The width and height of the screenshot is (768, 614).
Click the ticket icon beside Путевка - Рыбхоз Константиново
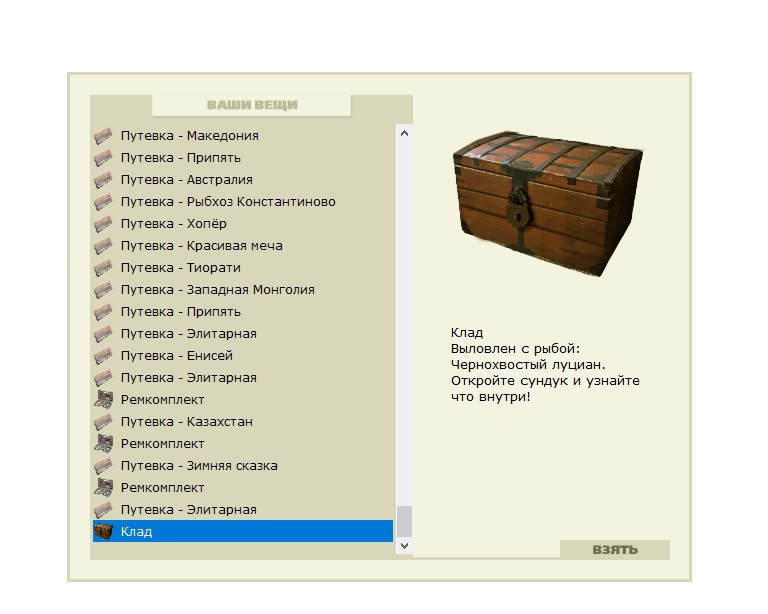tap(103, 202)
